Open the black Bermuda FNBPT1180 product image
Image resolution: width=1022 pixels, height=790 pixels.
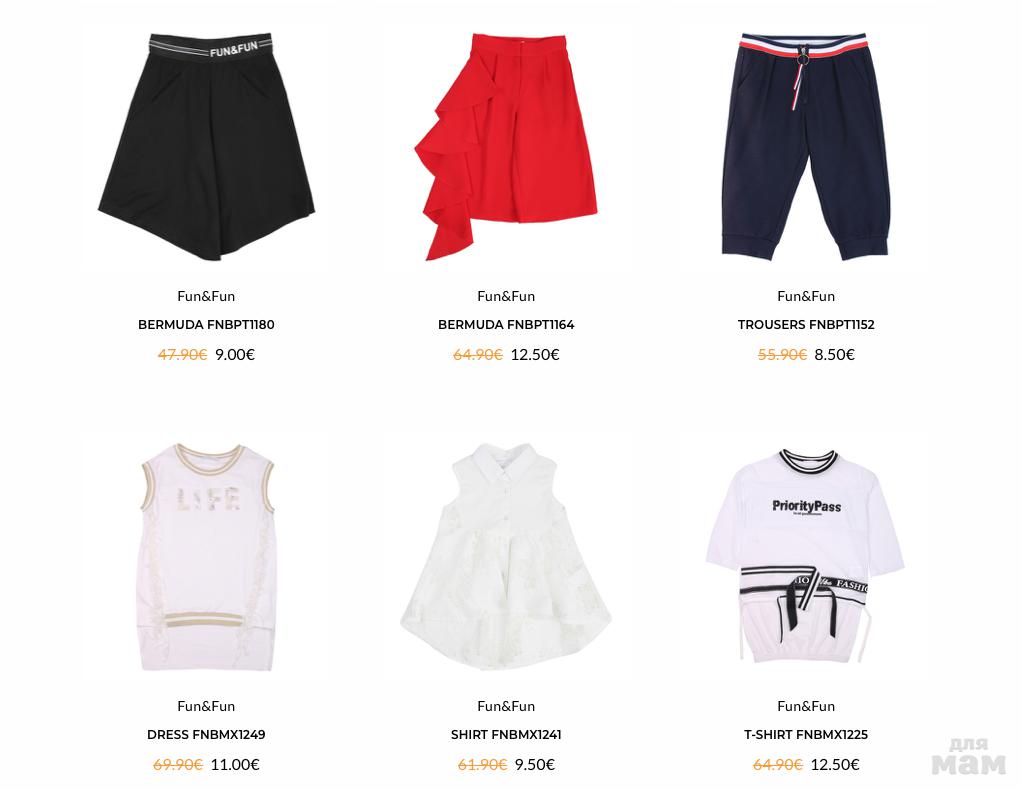click(x=206, y=147)
